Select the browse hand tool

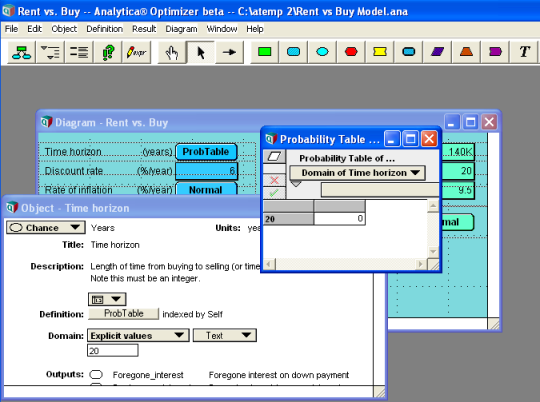pos(172,52)
